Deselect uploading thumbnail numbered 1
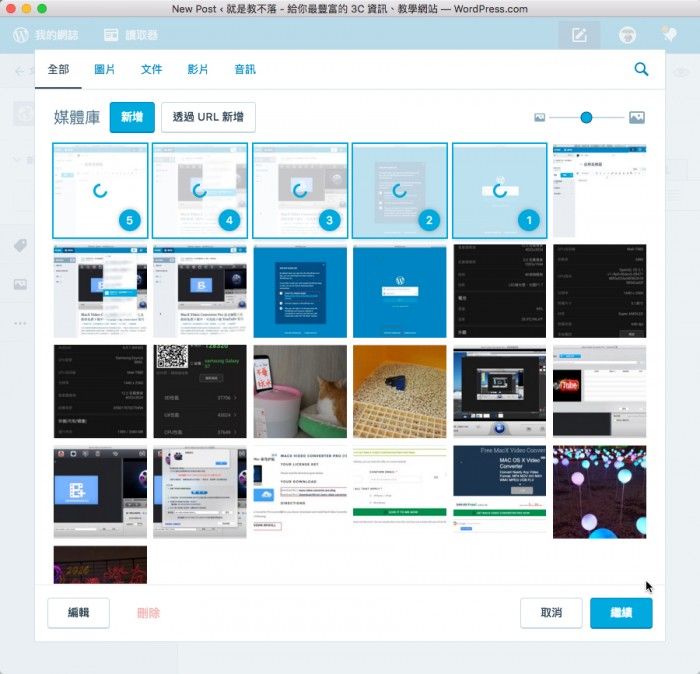The image size is (700, 674). [500, 191]
